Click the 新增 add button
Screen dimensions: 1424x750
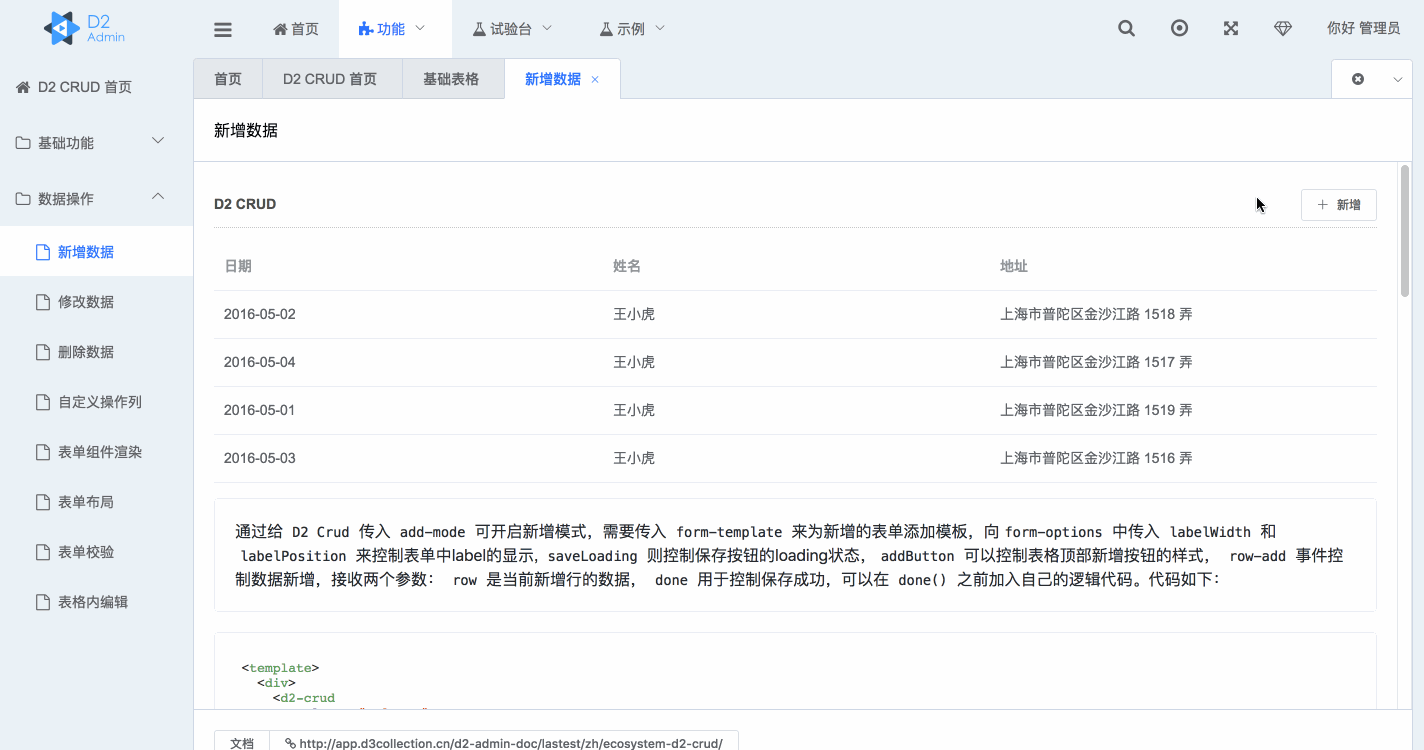[1338, 205]
